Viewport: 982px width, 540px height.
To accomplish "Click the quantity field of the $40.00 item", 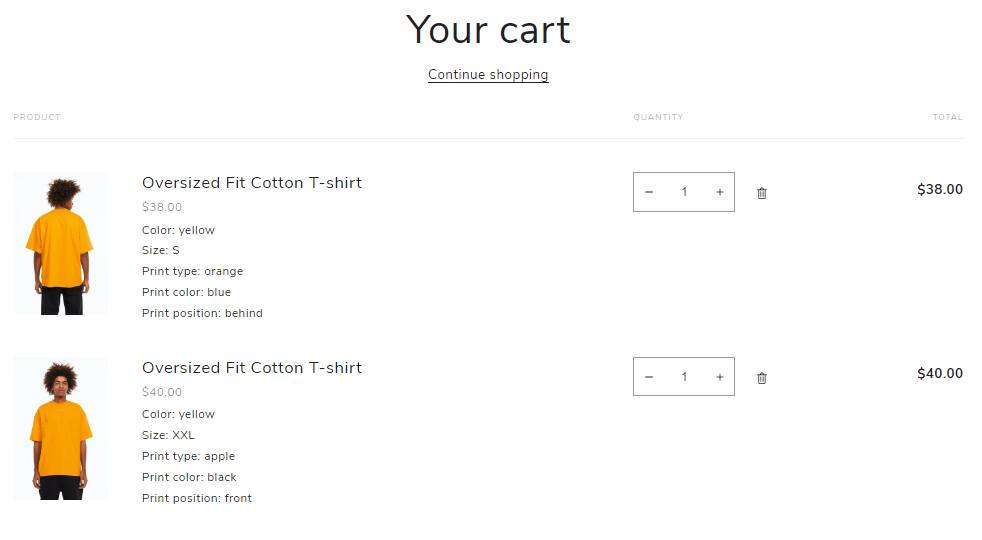I will pos(684,376).
